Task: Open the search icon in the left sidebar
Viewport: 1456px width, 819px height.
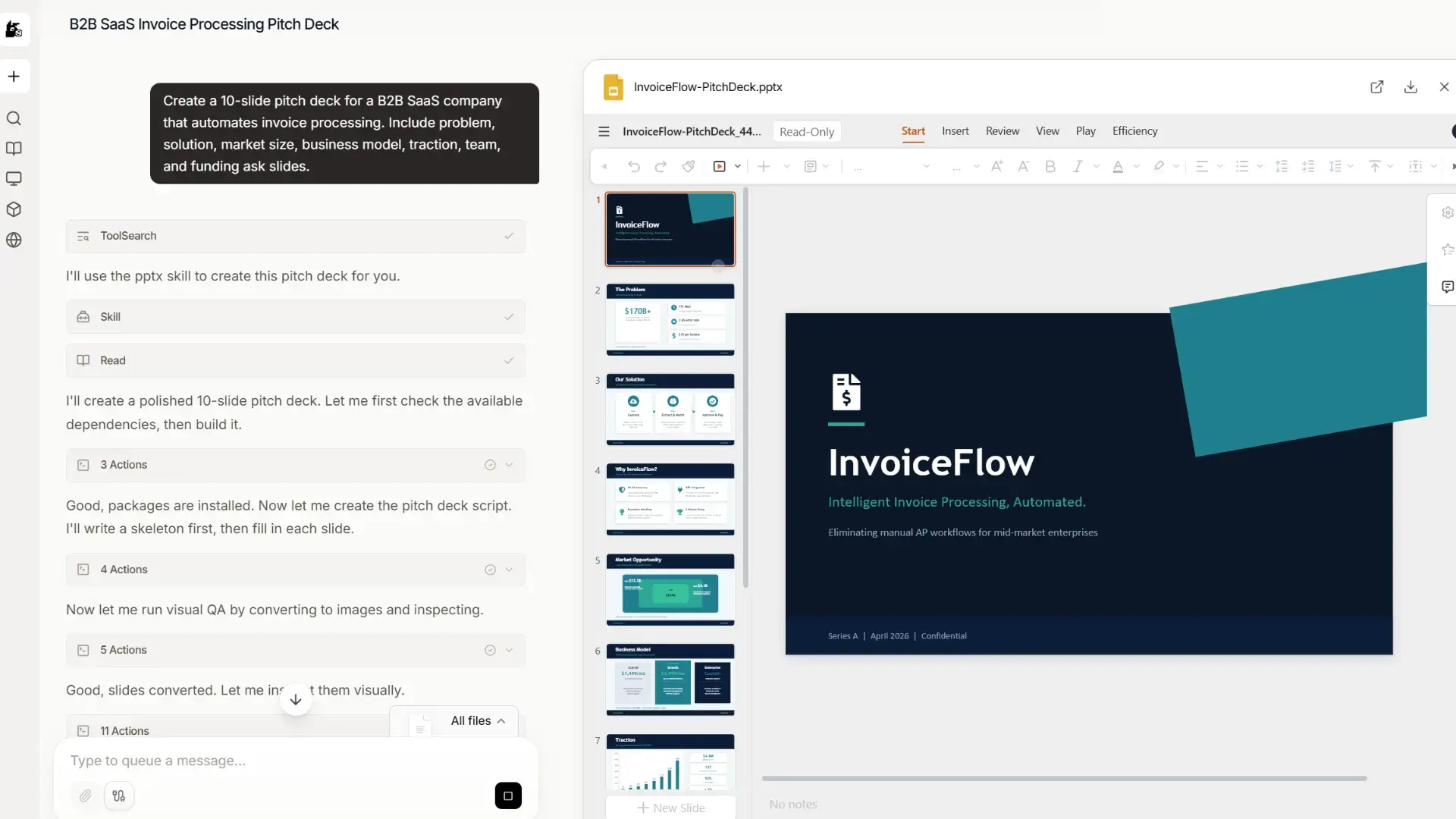Action: click(14, 118)
